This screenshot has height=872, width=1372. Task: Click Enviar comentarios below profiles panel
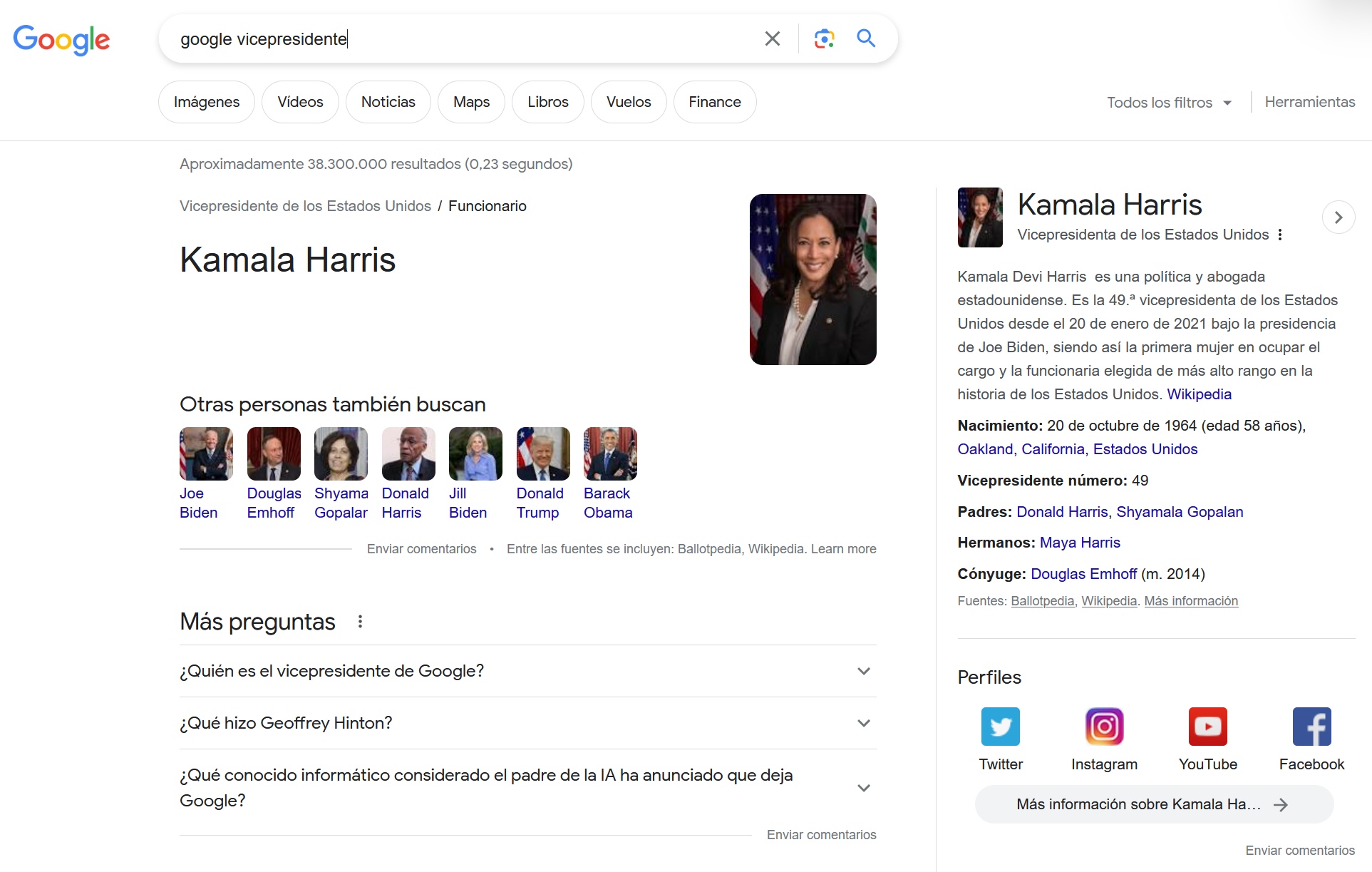click(1300, 851)
